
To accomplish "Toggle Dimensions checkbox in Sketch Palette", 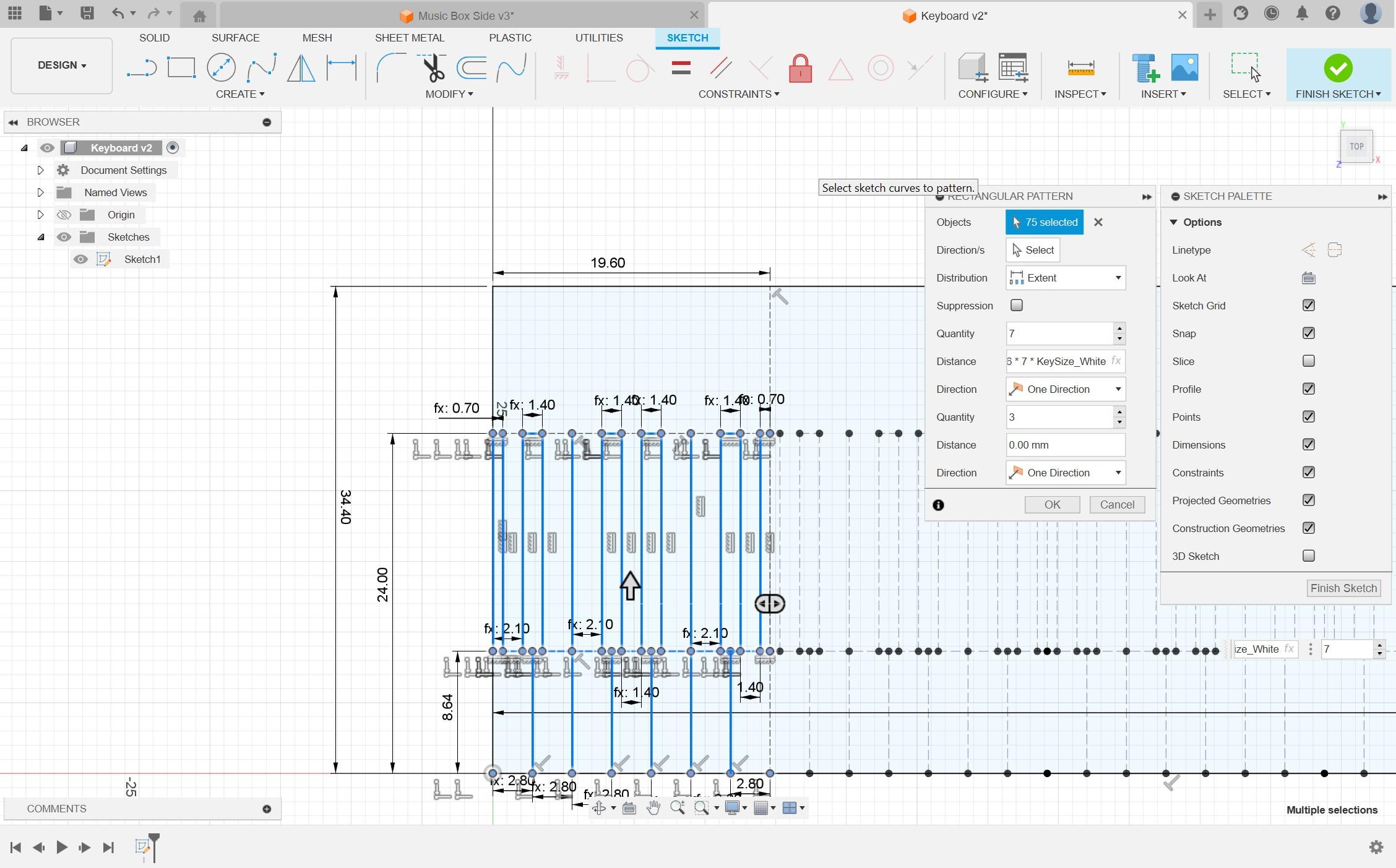I will (1308, 444).
